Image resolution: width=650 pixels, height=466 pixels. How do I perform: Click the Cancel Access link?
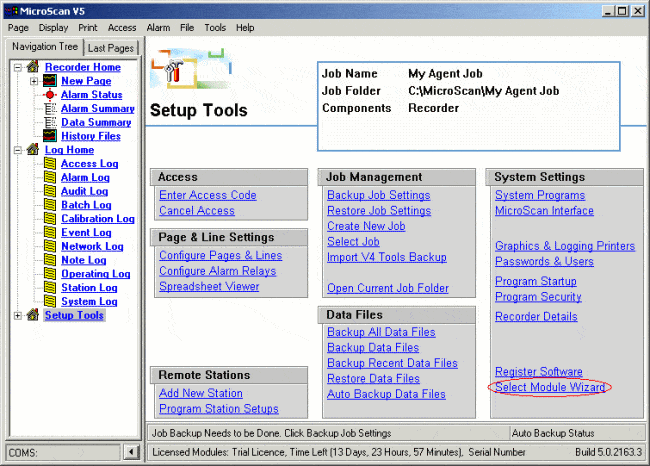[x=197, y=211]
